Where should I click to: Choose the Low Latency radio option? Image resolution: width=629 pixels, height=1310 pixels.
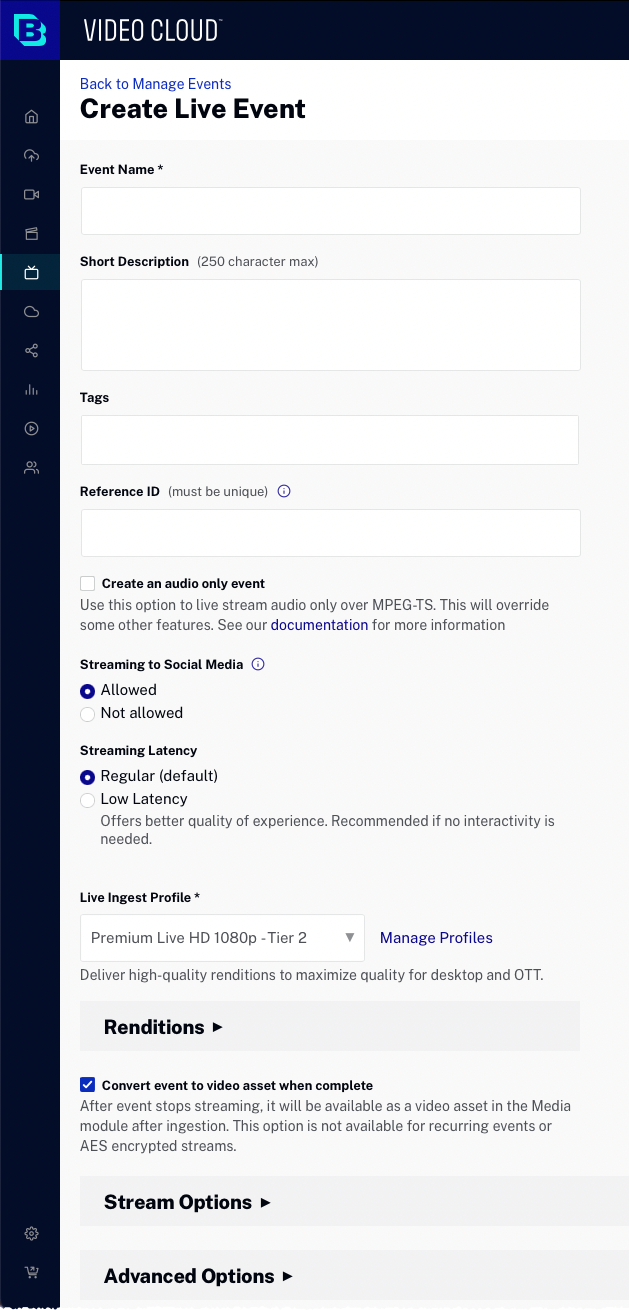(88, 800)
